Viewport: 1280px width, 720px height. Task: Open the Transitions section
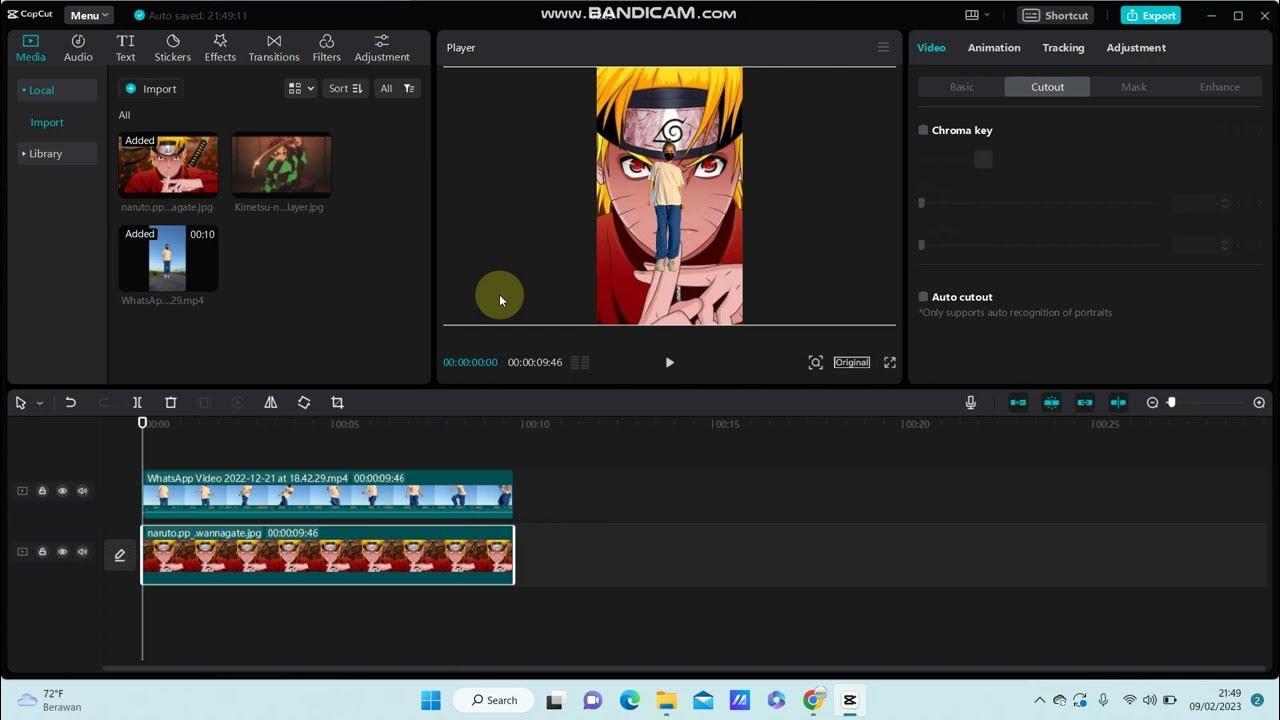(x=274, y=48)
